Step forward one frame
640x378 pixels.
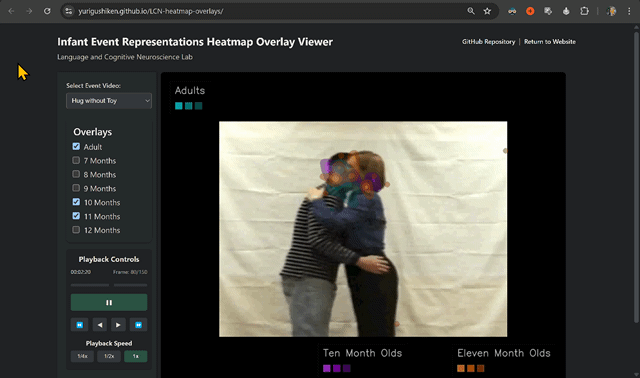[x=118, y=325]
